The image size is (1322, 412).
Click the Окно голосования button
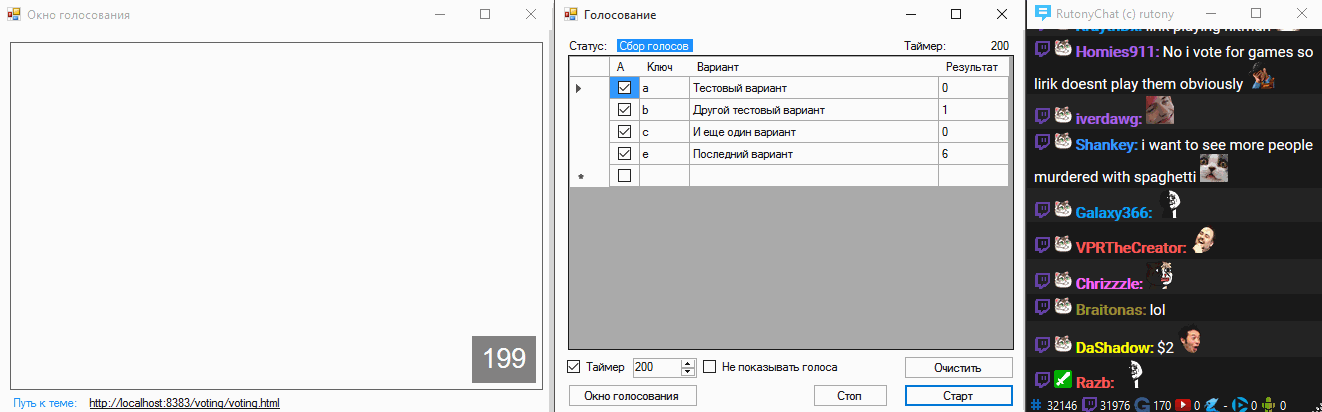(x=633, y=396)
